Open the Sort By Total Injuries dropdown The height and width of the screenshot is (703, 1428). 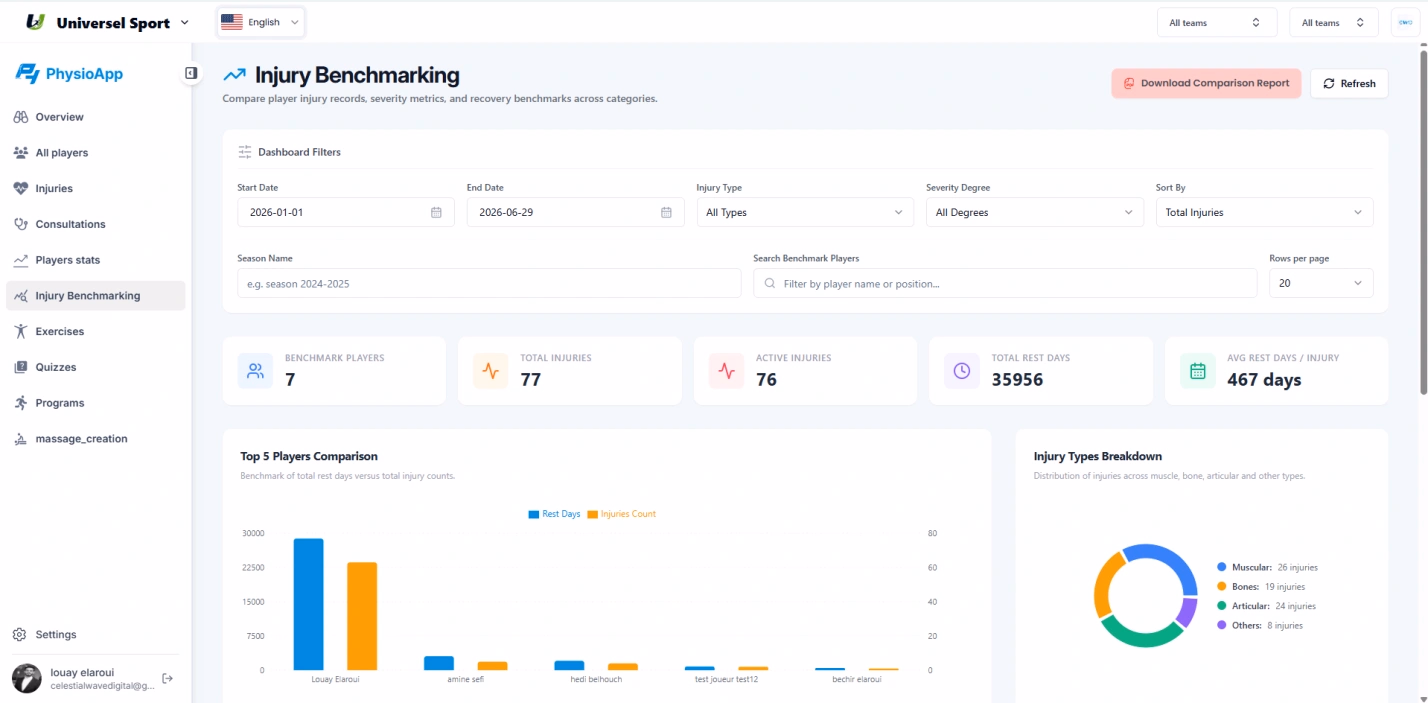point(1264,212)
